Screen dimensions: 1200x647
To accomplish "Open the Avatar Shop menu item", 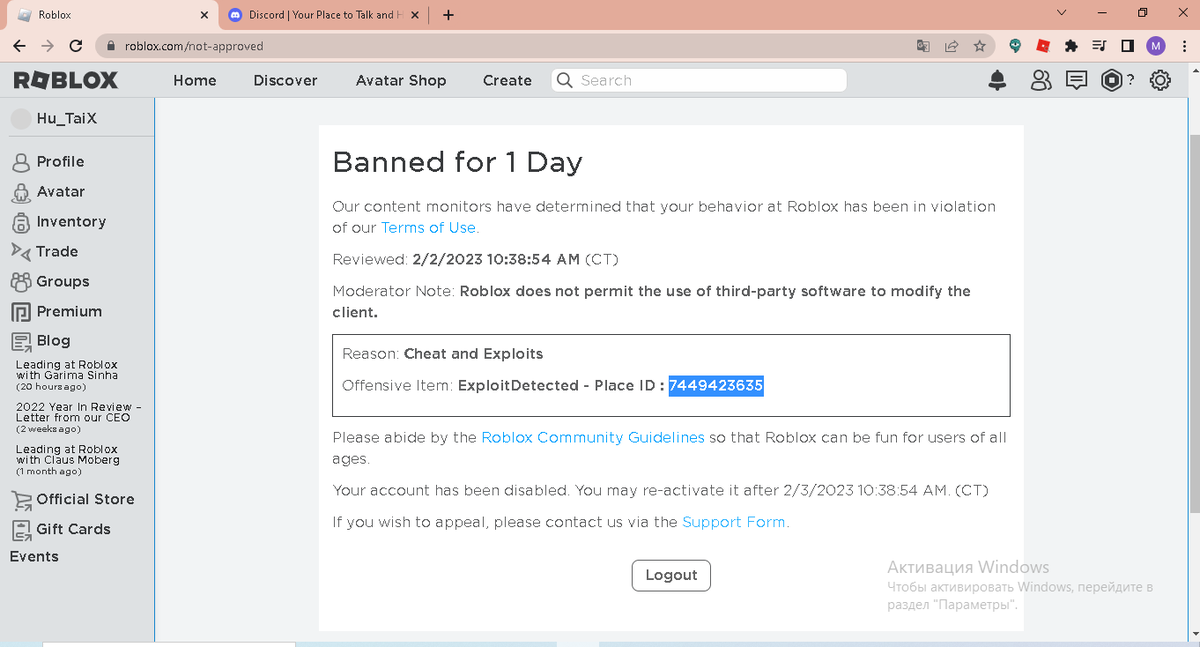I will click(x=401, y=80).
